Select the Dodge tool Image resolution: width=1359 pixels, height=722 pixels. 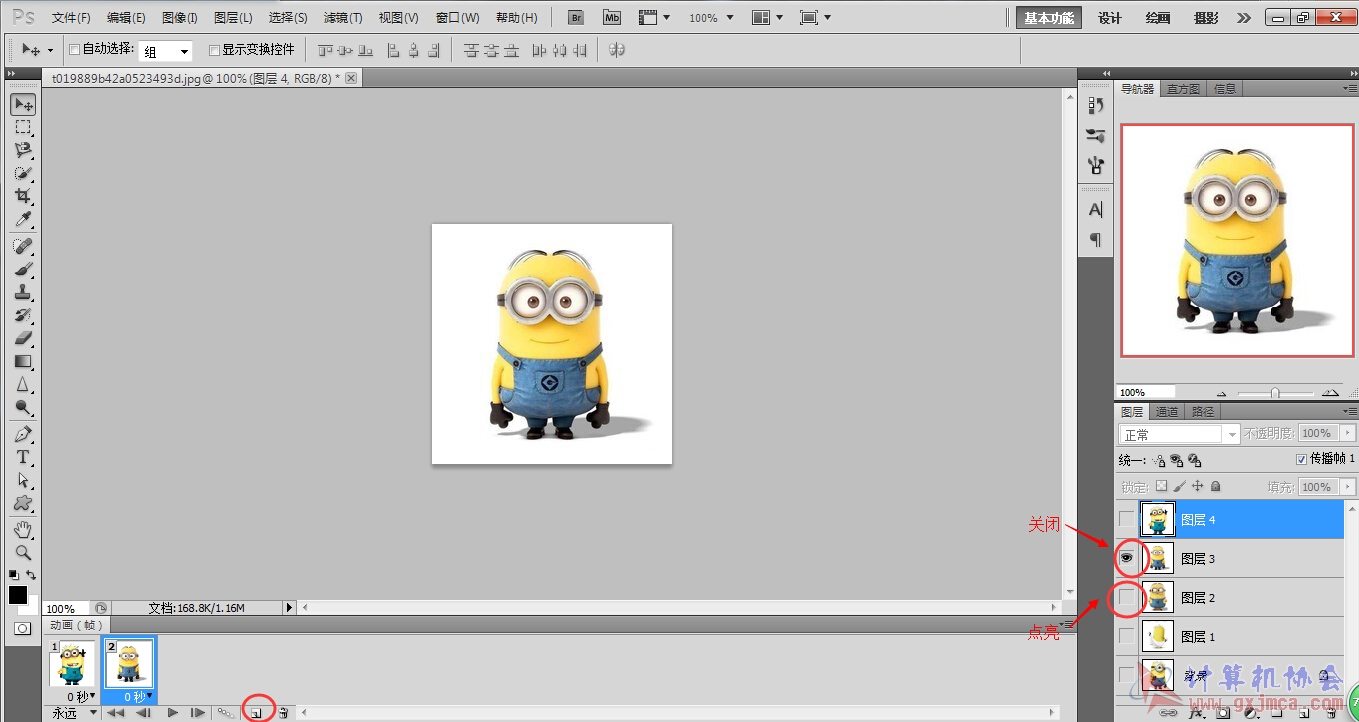(x=23, y=407)
